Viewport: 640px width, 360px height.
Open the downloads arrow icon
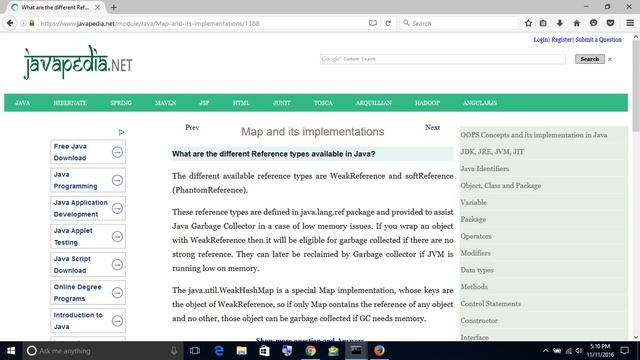560,23
